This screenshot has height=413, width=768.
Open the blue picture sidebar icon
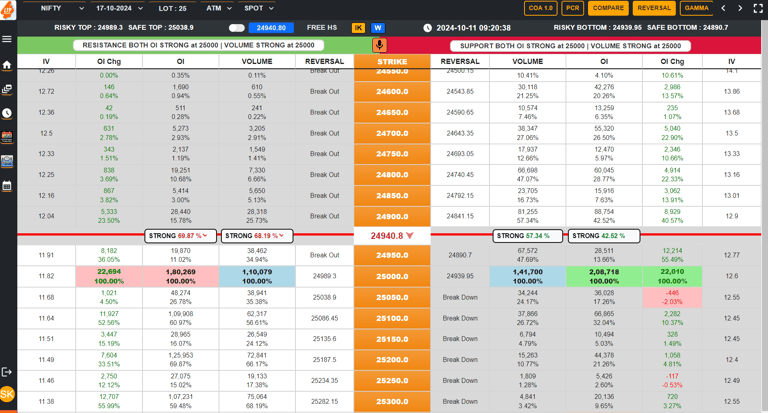(7, 161)
